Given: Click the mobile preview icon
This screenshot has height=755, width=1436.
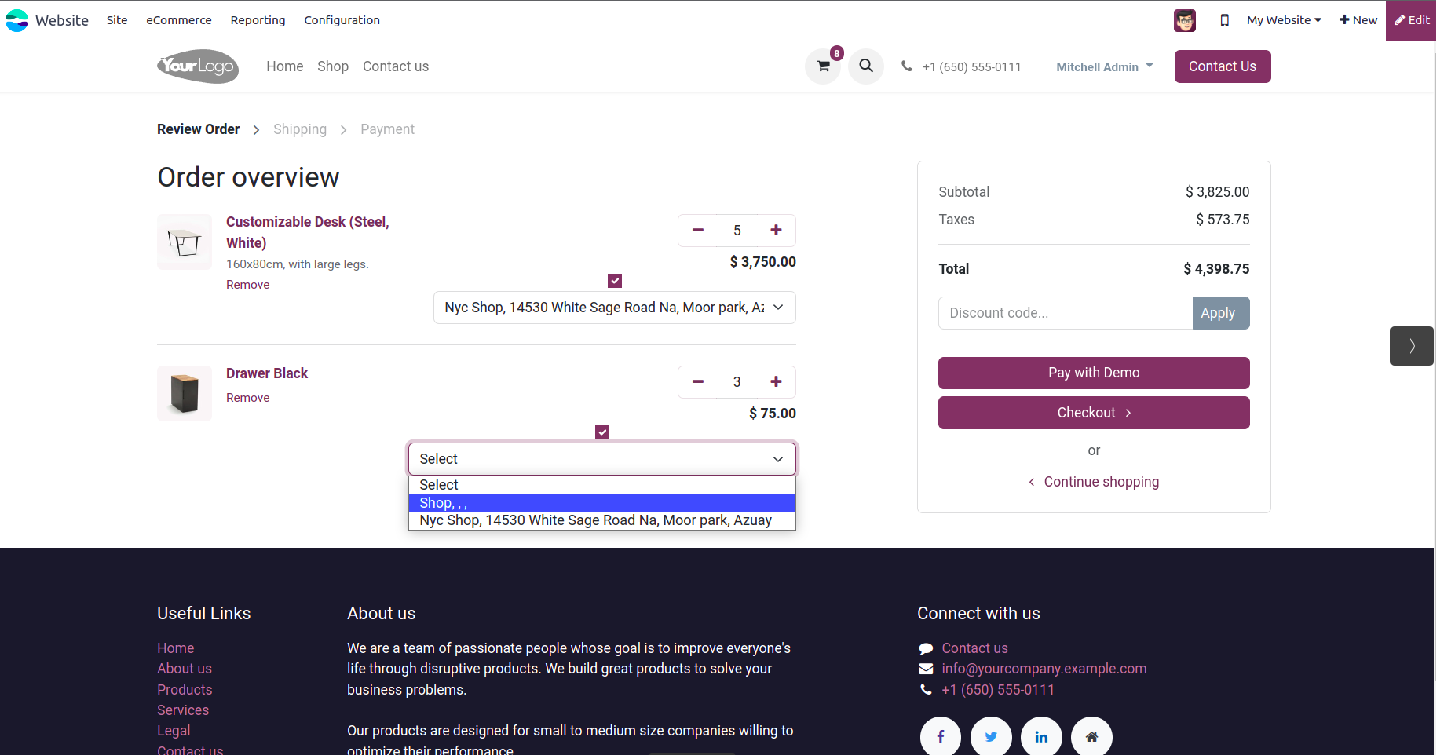Looking at the screenshot, I should [1224, 20].
